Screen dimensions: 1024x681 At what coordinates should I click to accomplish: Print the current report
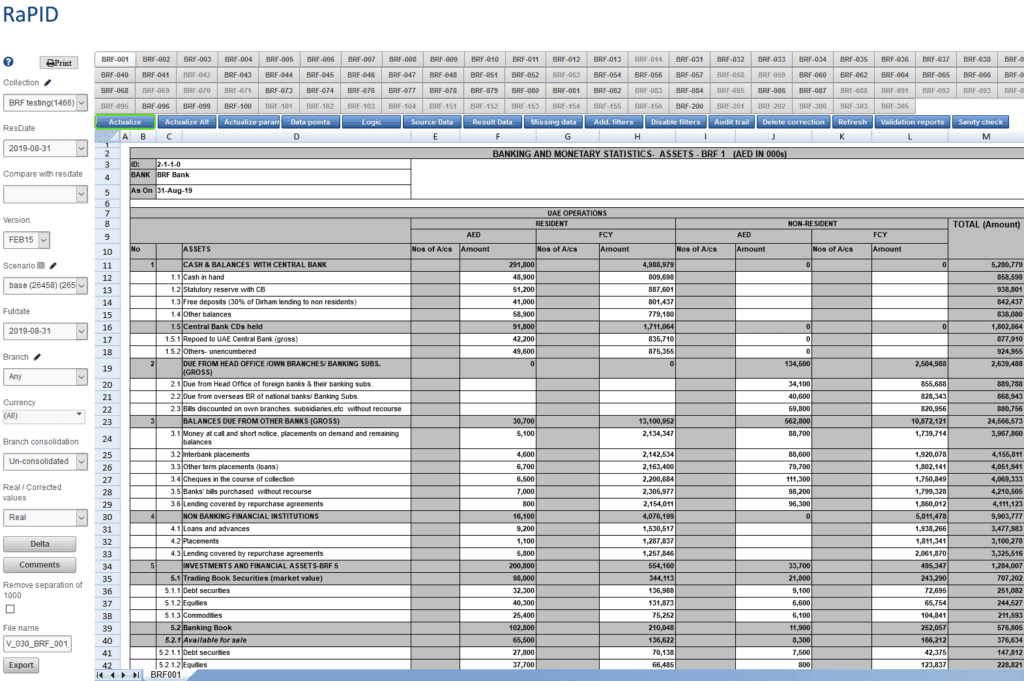(x=58, y=63)
